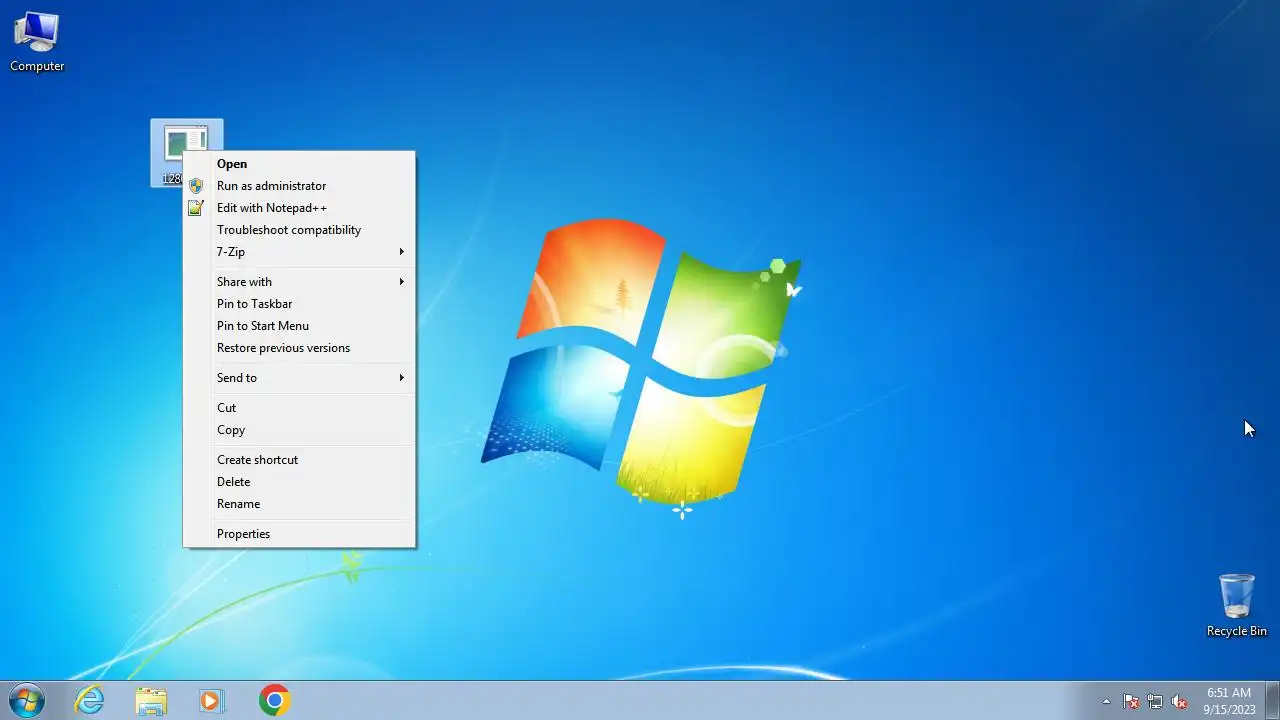Choose Rename from the context menu
The image size is (1280, 720).
(299, 504)
